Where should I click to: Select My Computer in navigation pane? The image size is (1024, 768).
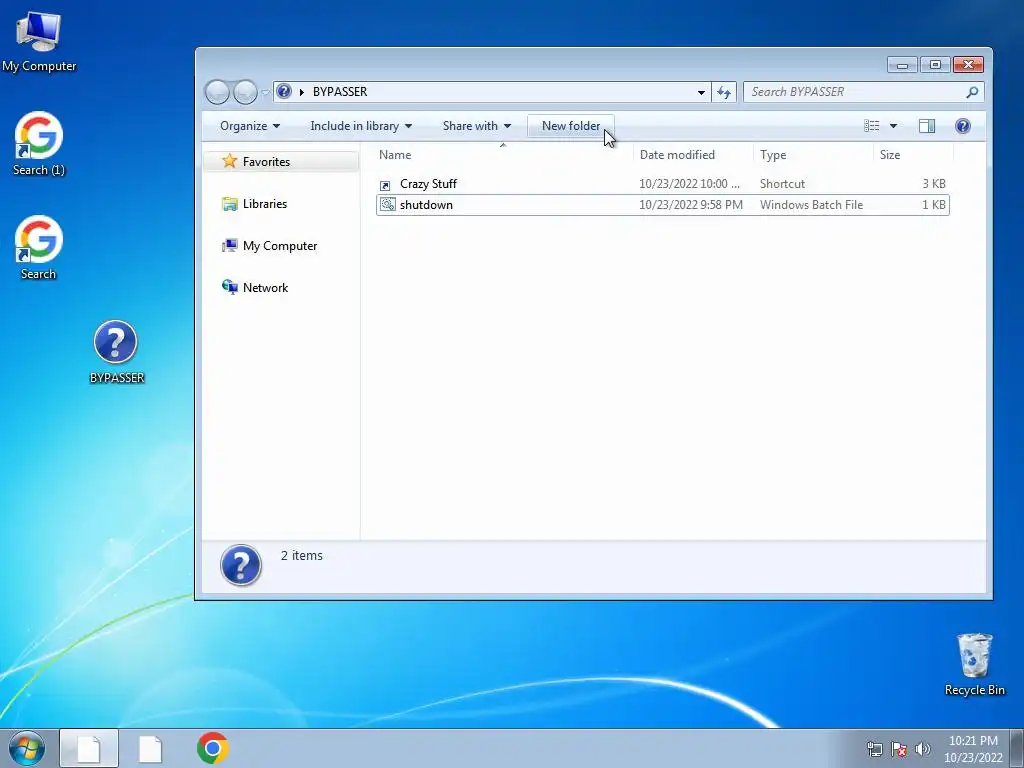[x=280, y=246]
